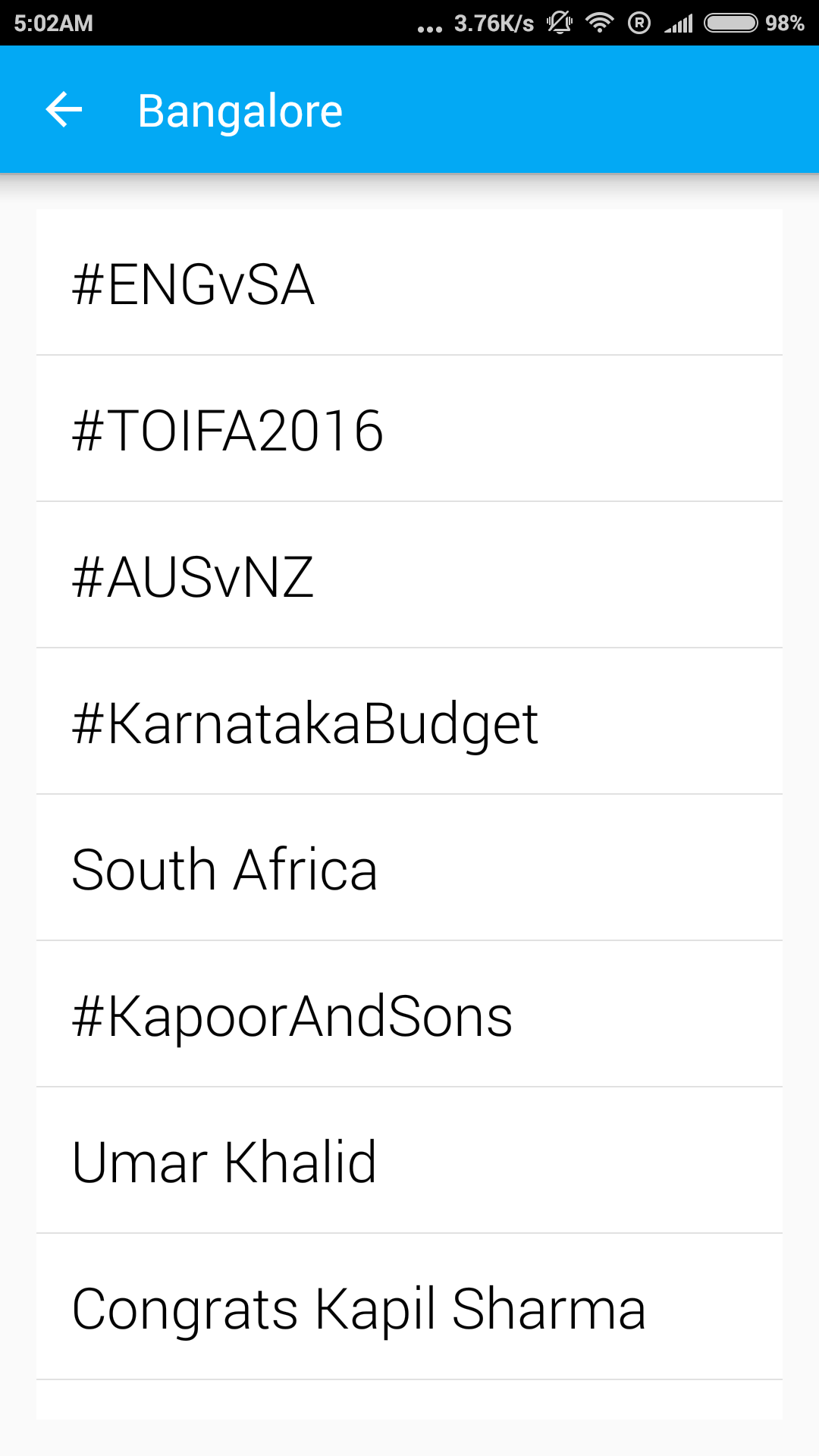Viewport: 819px width, 1456px height.
Task: Select the Umar Khalid trend
Action: point(409,1160)
